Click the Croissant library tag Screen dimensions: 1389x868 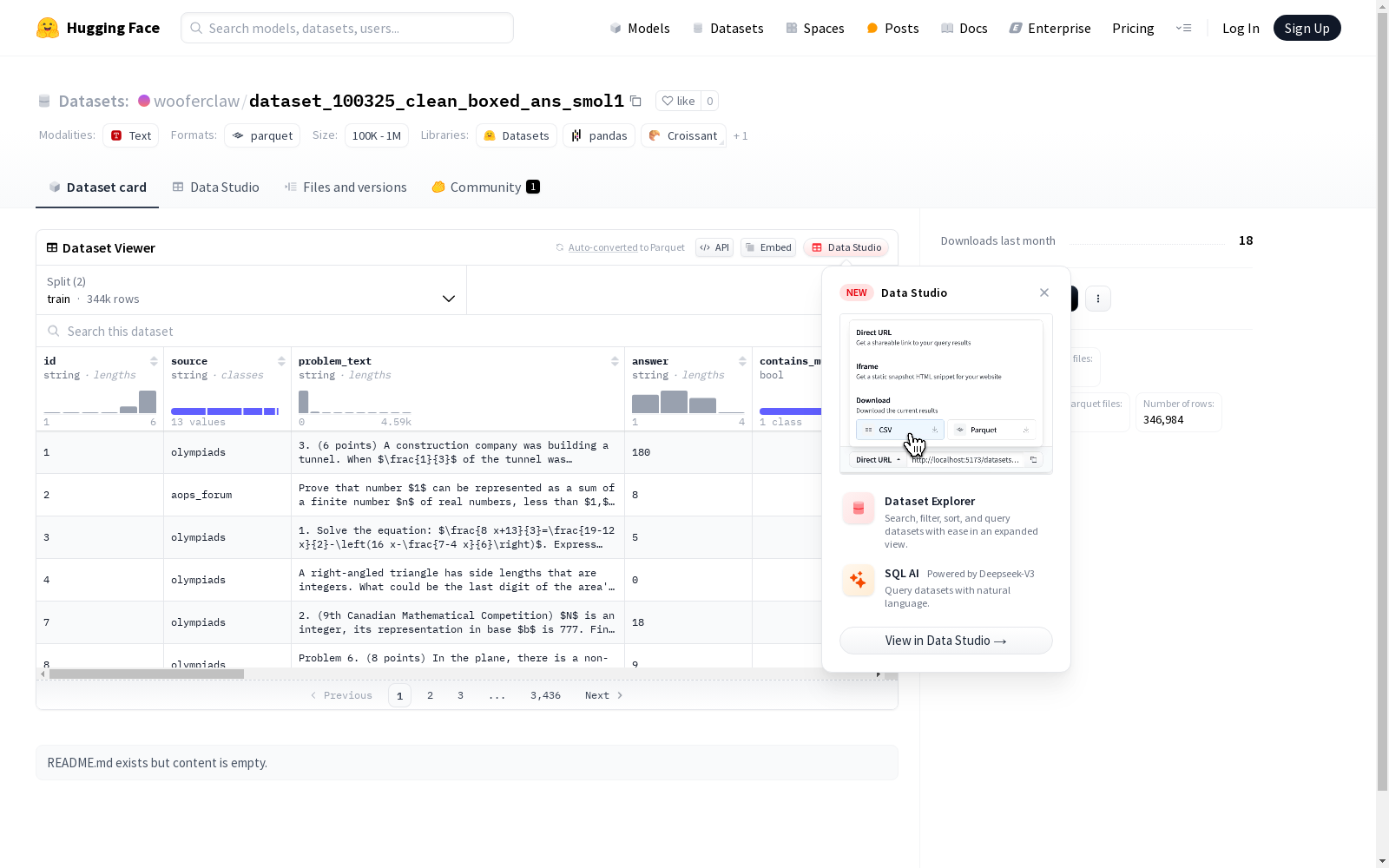683,135
